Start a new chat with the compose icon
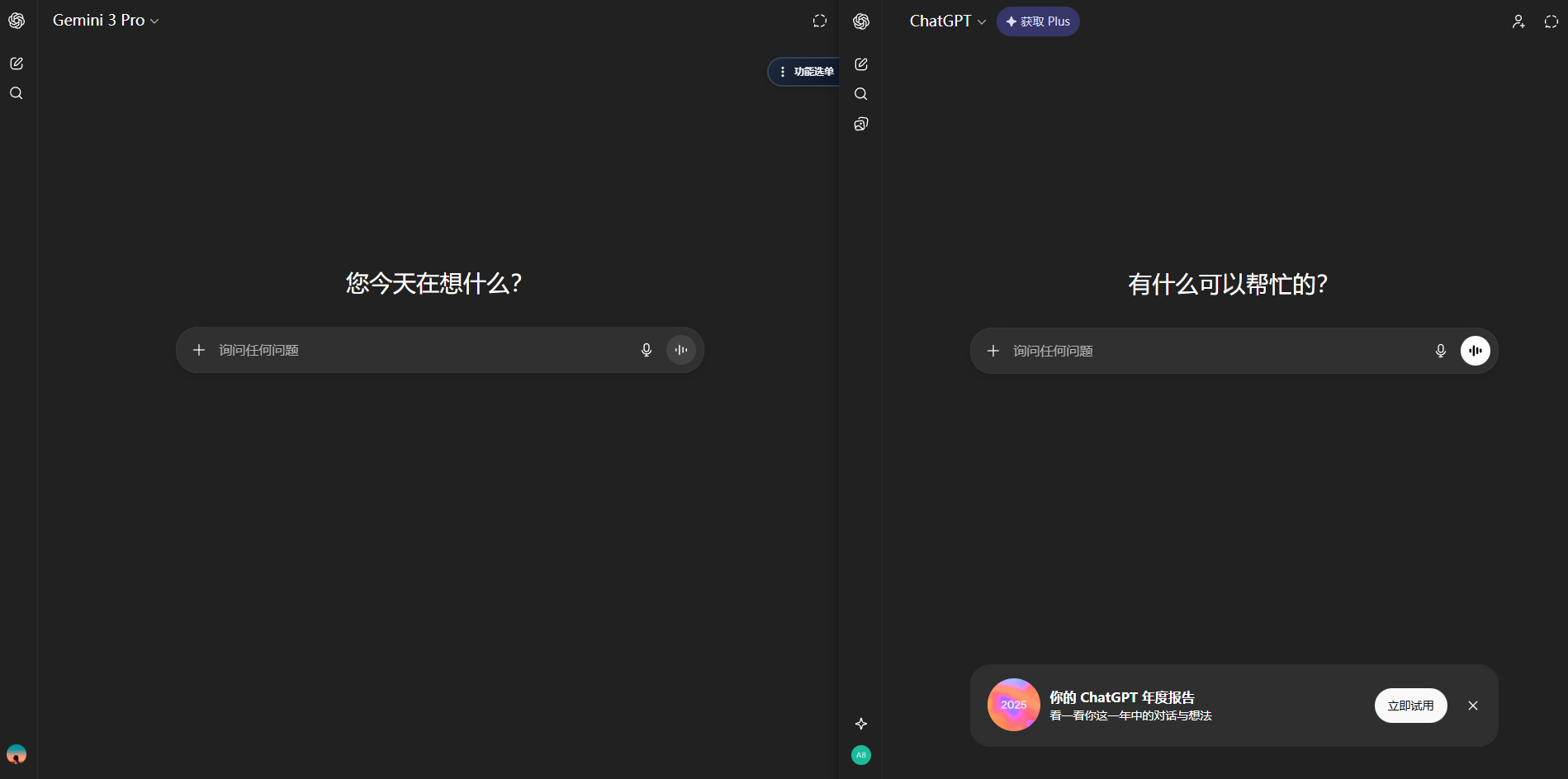 click(x=16, y=63)
